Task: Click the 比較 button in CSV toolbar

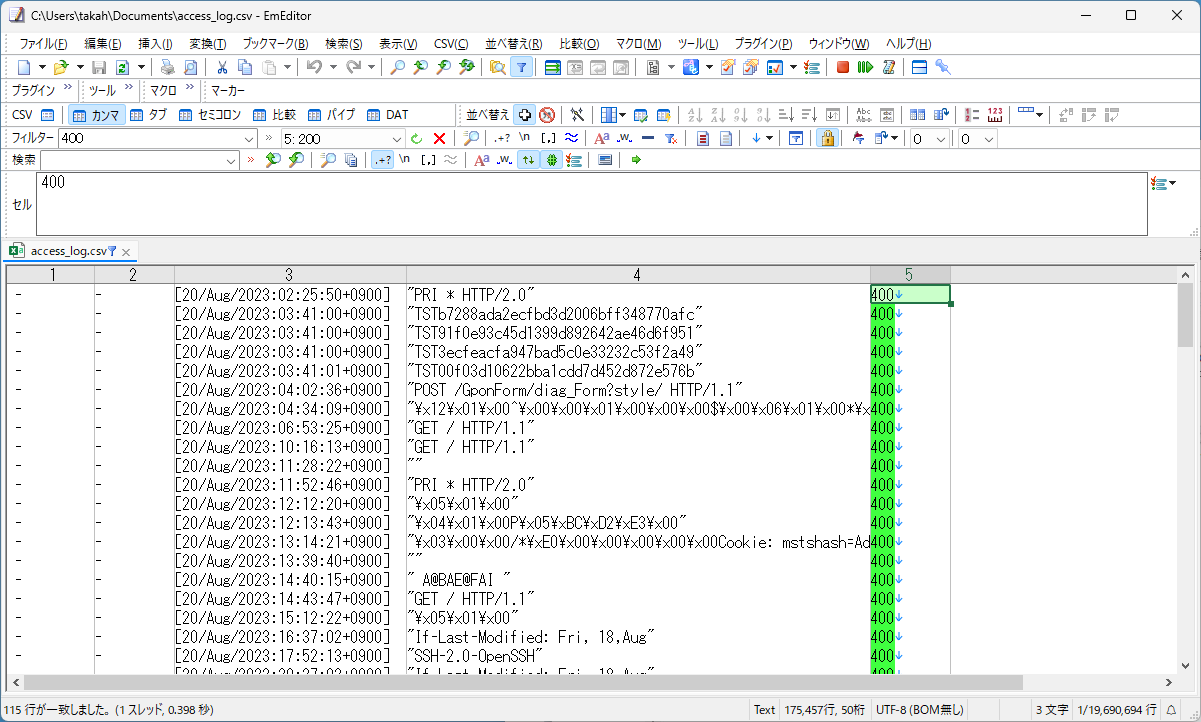Action: (x=275, y=114)
